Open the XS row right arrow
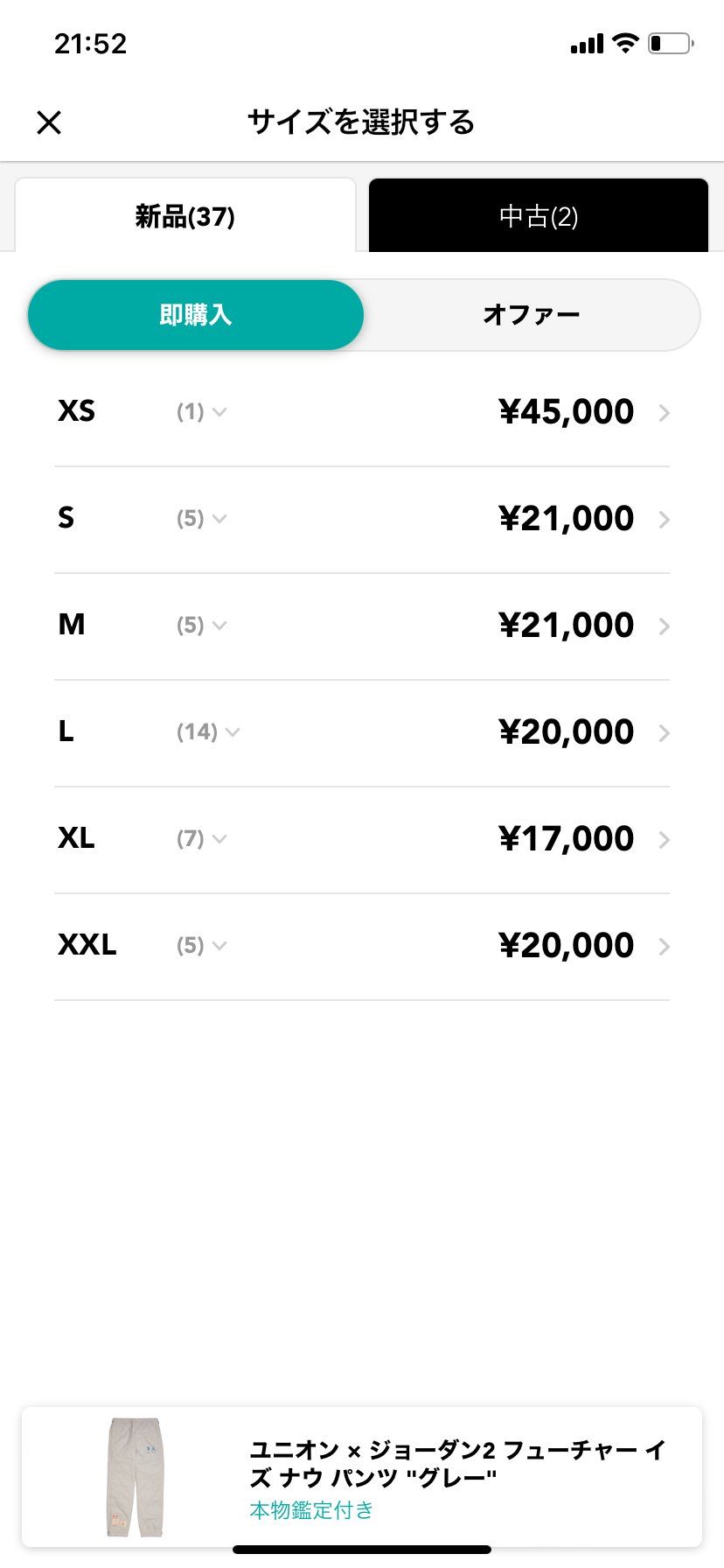 664,413
